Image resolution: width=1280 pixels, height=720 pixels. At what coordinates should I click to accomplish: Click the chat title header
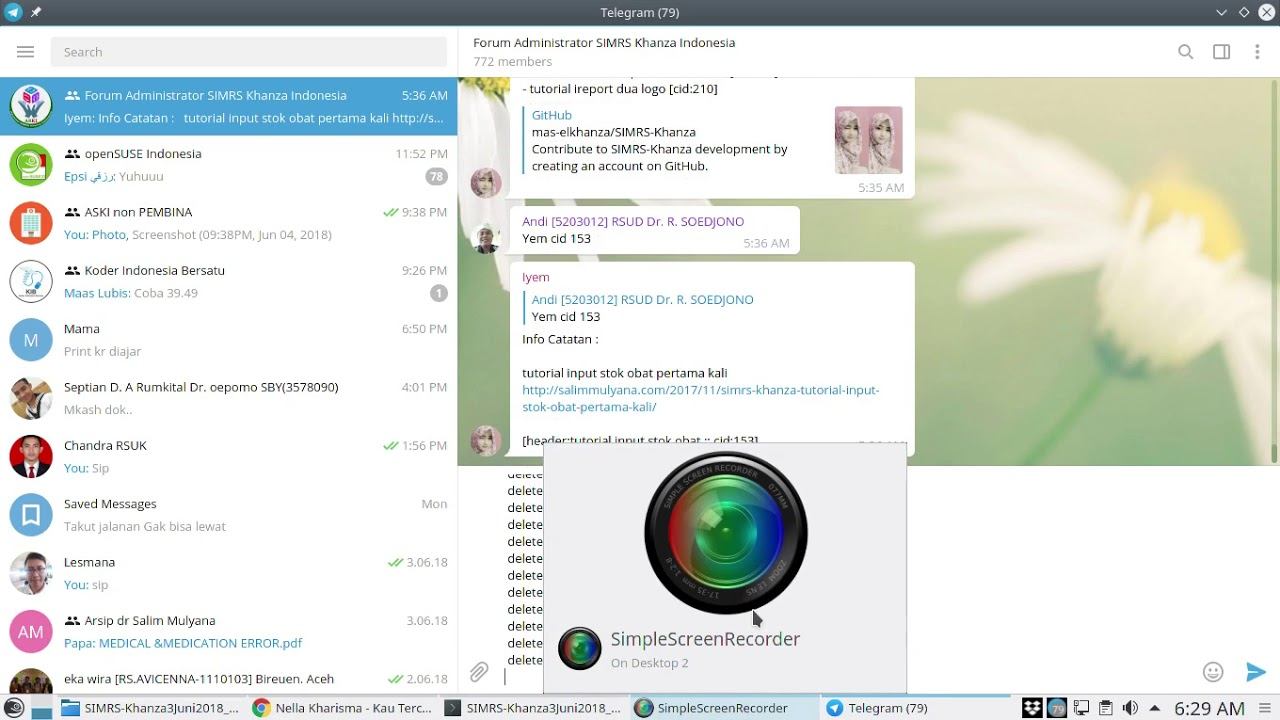[604, 43]
